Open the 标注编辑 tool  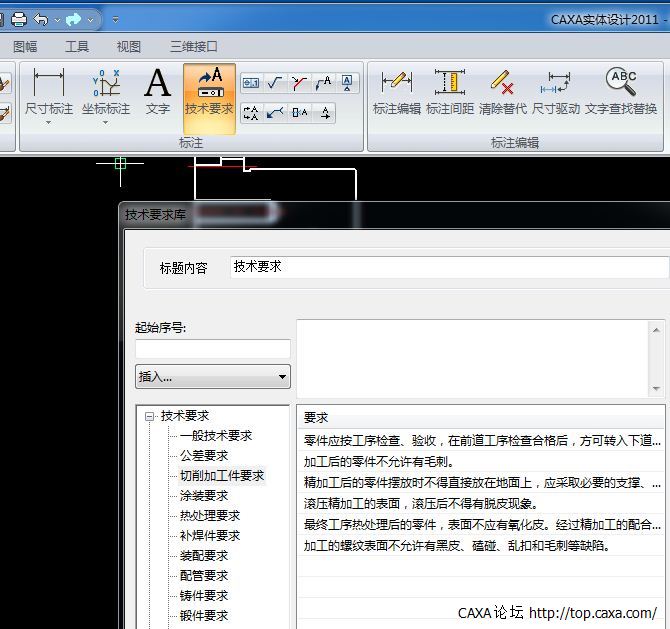397,91
